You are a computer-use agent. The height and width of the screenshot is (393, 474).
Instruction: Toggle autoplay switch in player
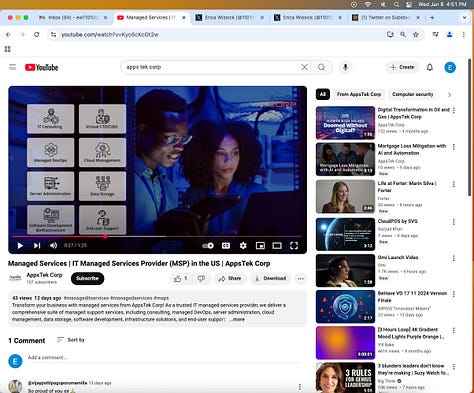click(208, 246)
